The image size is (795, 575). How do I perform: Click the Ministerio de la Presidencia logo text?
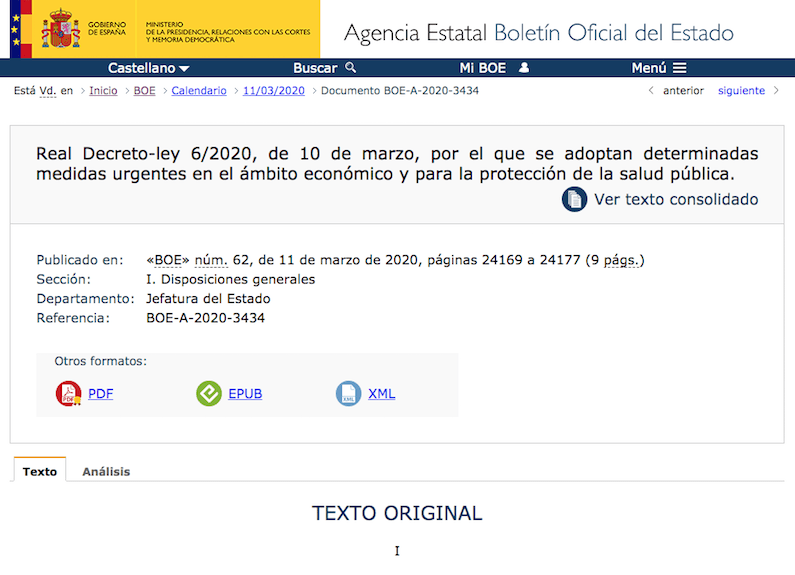(228, 32)
